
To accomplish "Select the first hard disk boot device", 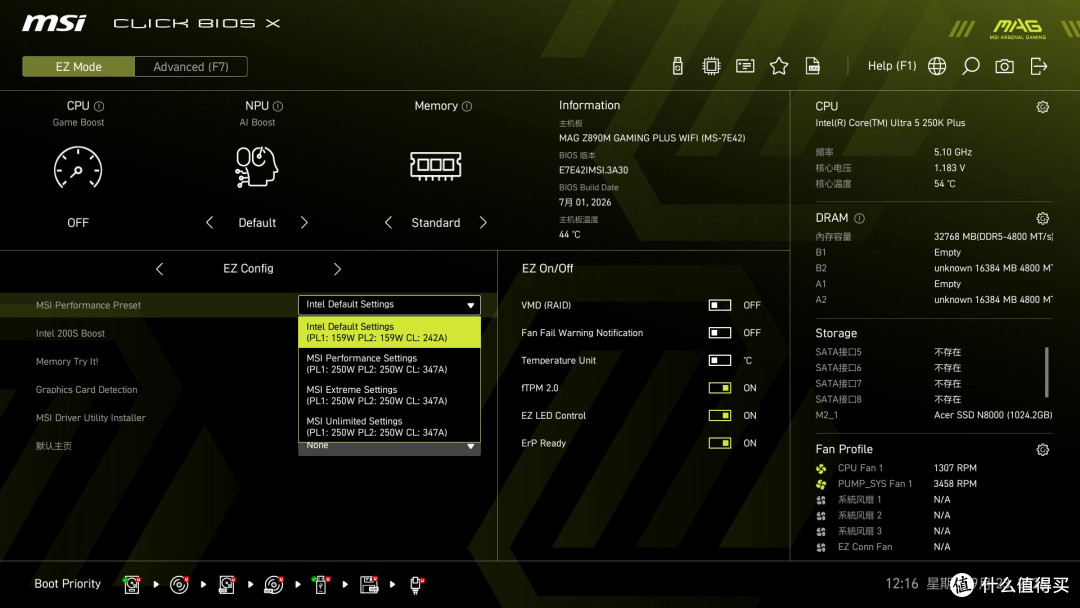I will [x=132, y=585].
